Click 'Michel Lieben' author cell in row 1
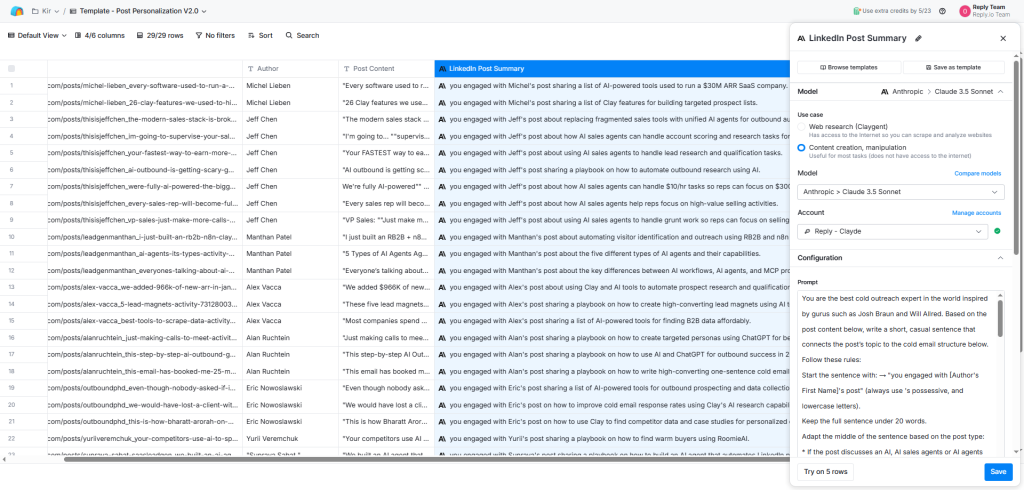The image size is (1024, 490). (291, 86)
